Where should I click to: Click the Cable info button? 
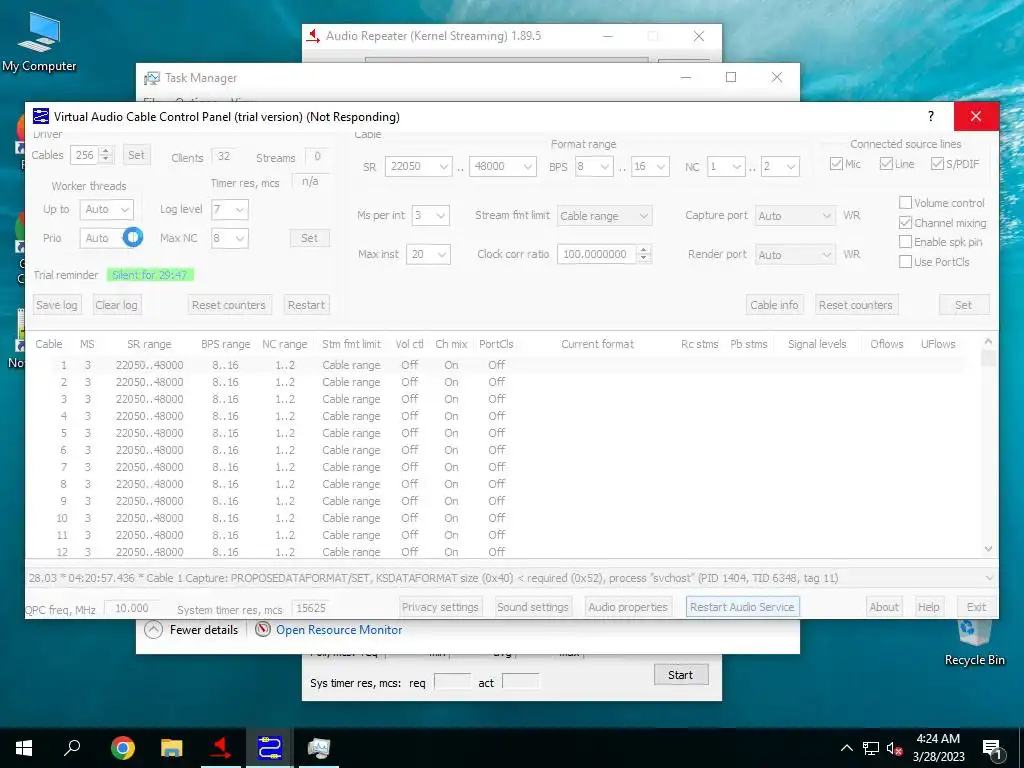click(x=774, y=305)
